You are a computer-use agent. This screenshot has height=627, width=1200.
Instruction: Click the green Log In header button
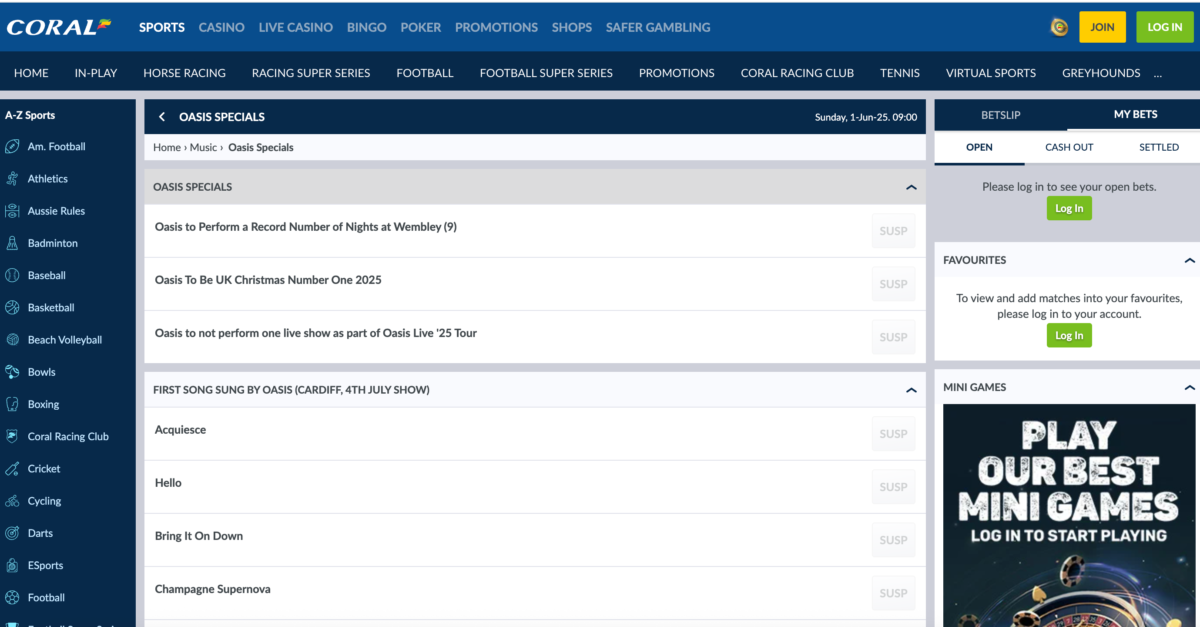coord(1165,27)
